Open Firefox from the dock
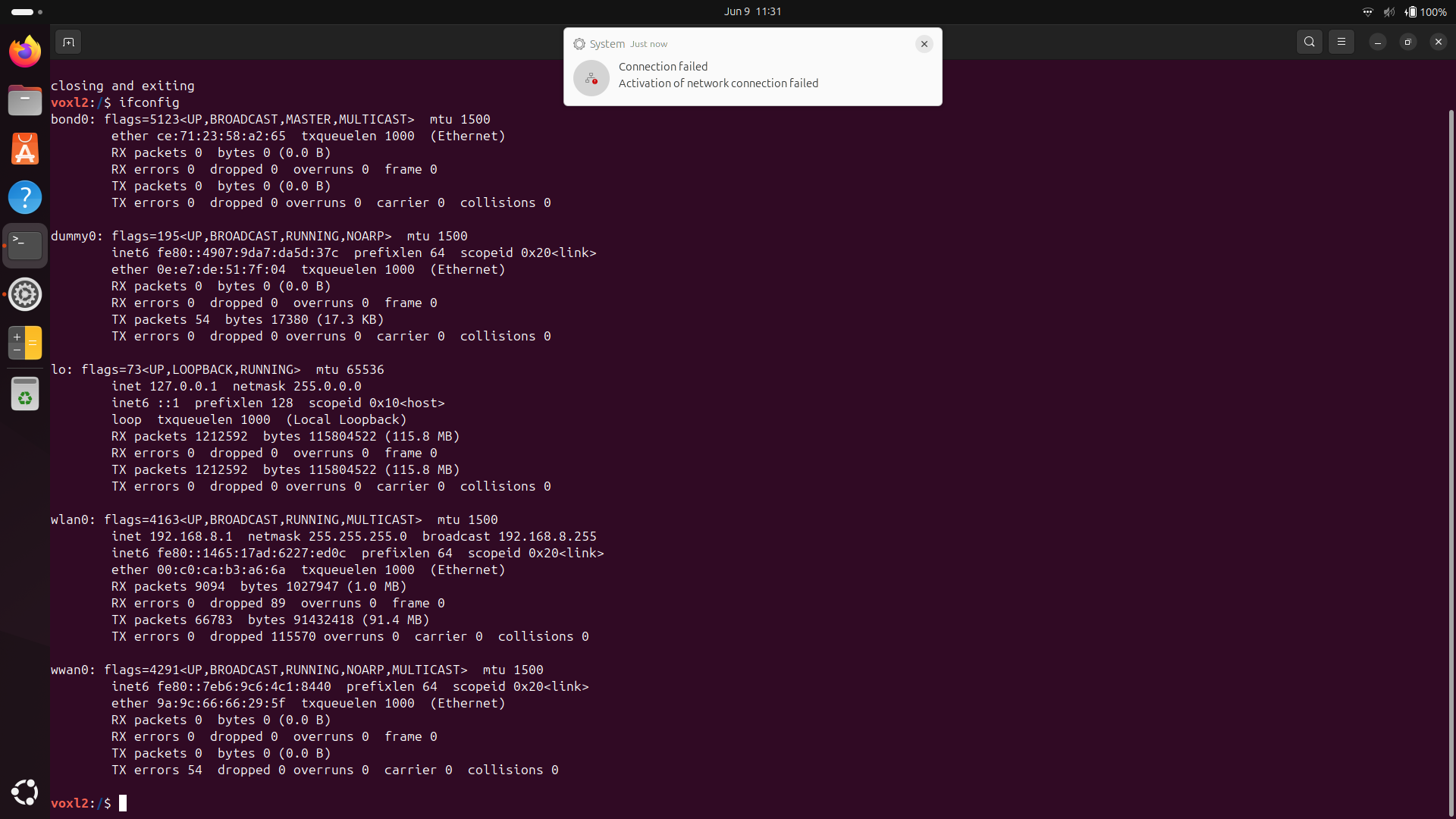The height and width of the screenshot is (819, 1456). (x=25, y=52)
